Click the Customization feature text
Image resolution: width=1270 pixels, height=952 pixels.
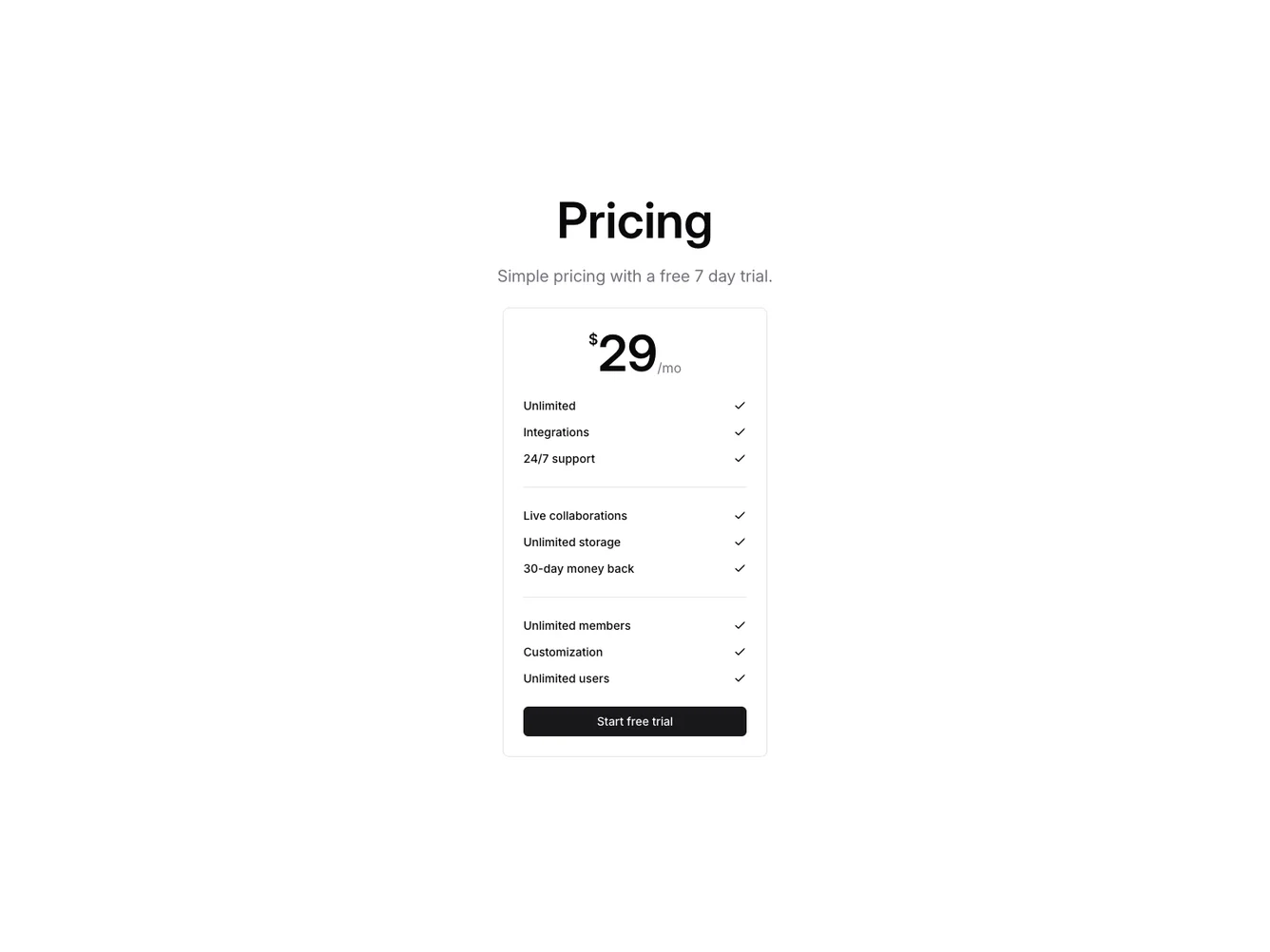coord(563,652)
